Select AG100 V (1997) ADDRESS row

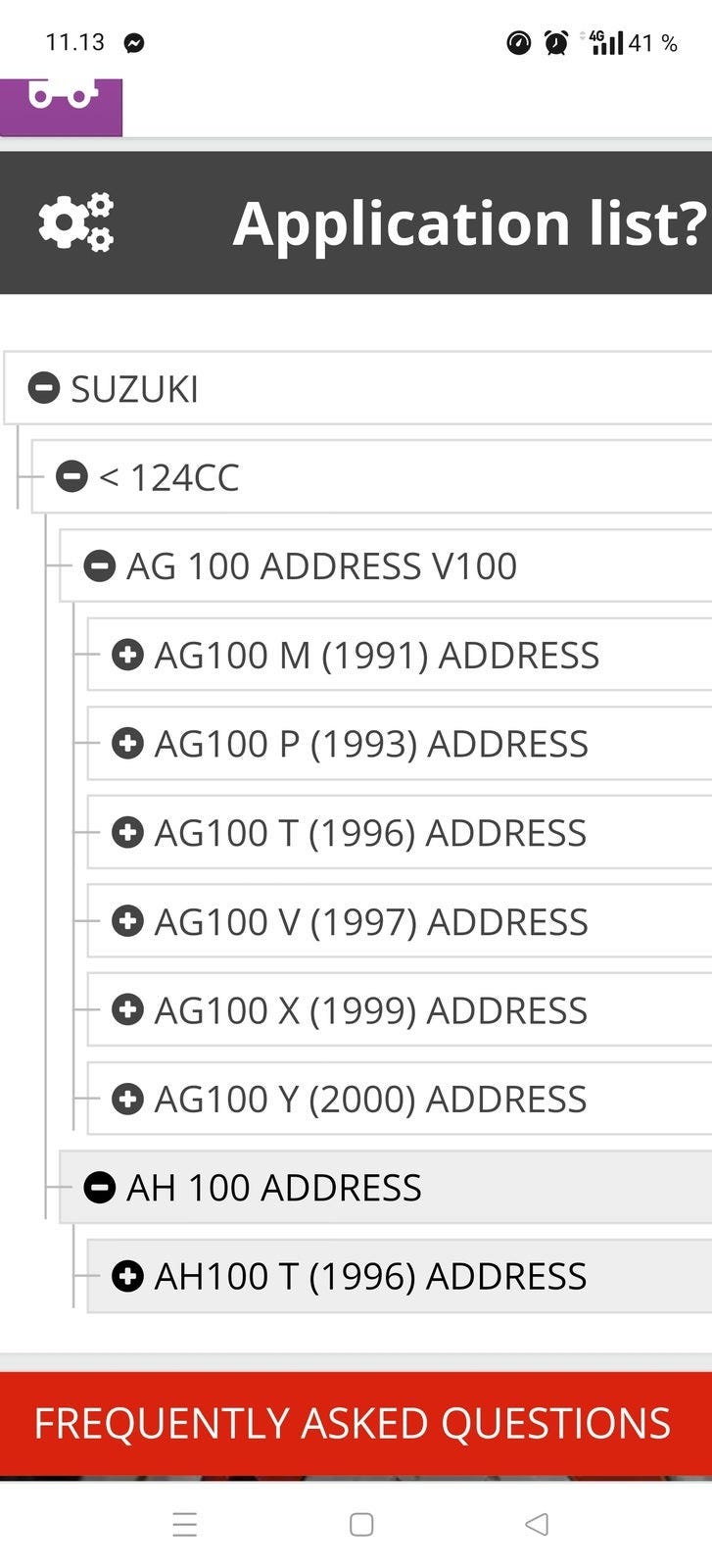coord(370,921)
